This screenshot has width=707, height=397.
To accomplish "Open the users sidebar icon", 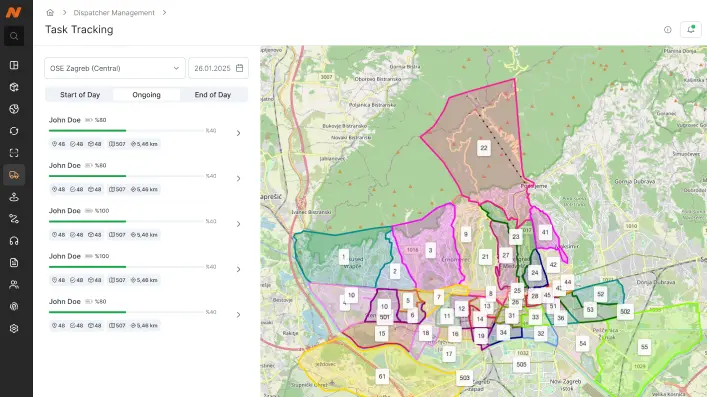I will point(14,285).
